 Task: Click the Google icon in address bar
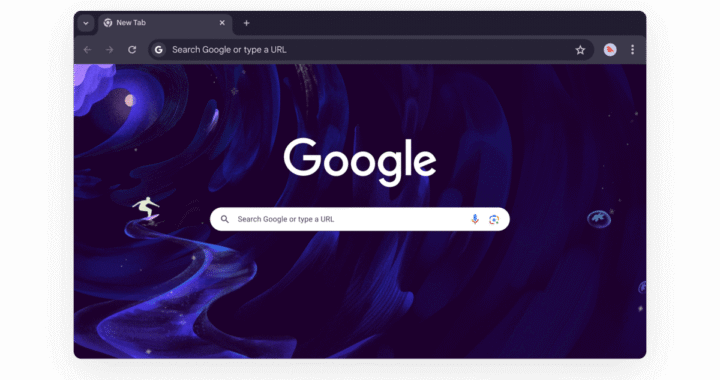point(159,50)
